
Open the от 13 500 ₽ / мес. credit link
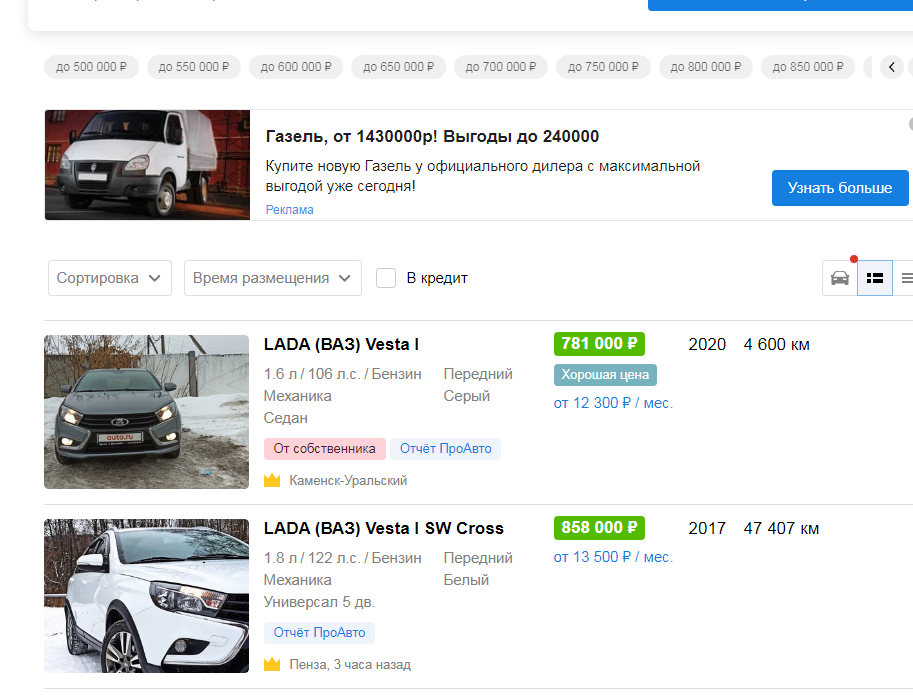613,557
